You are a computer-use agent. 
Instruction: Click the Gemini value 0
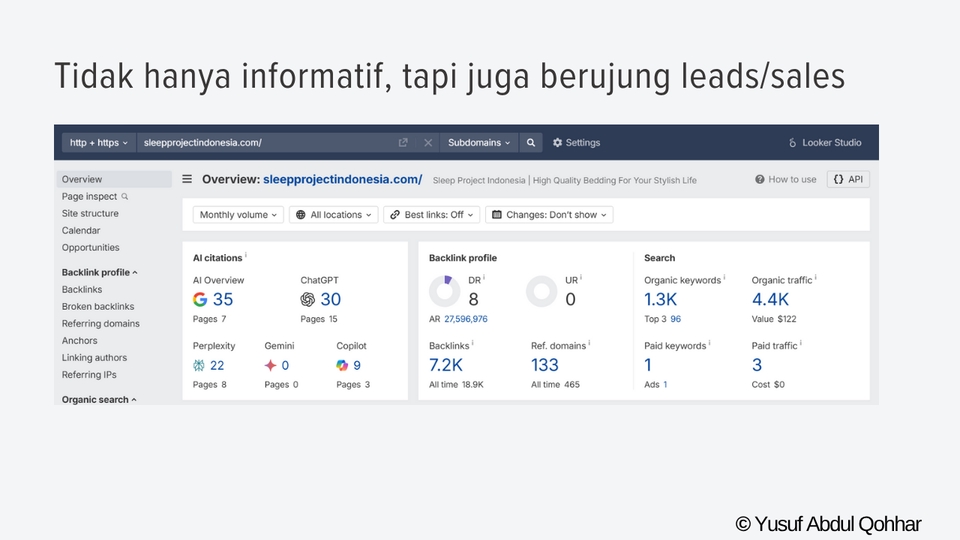(x=285, y=366)
